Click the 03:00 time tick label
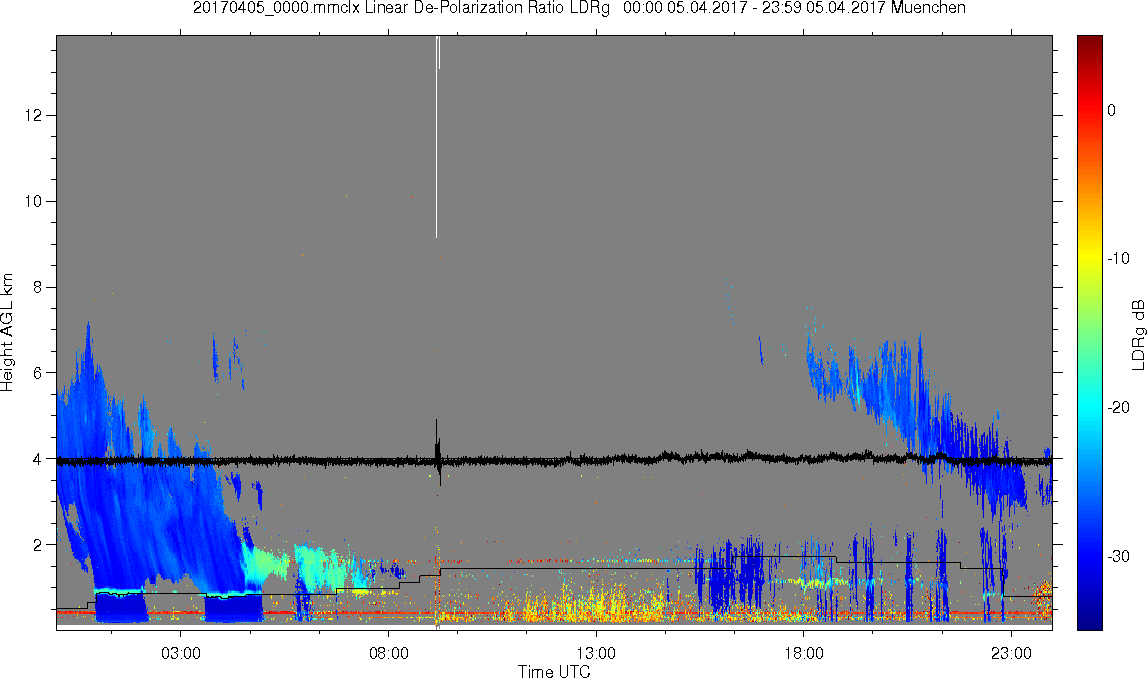The width and height of the screenshot is (1147, 678). pos(181,653)
